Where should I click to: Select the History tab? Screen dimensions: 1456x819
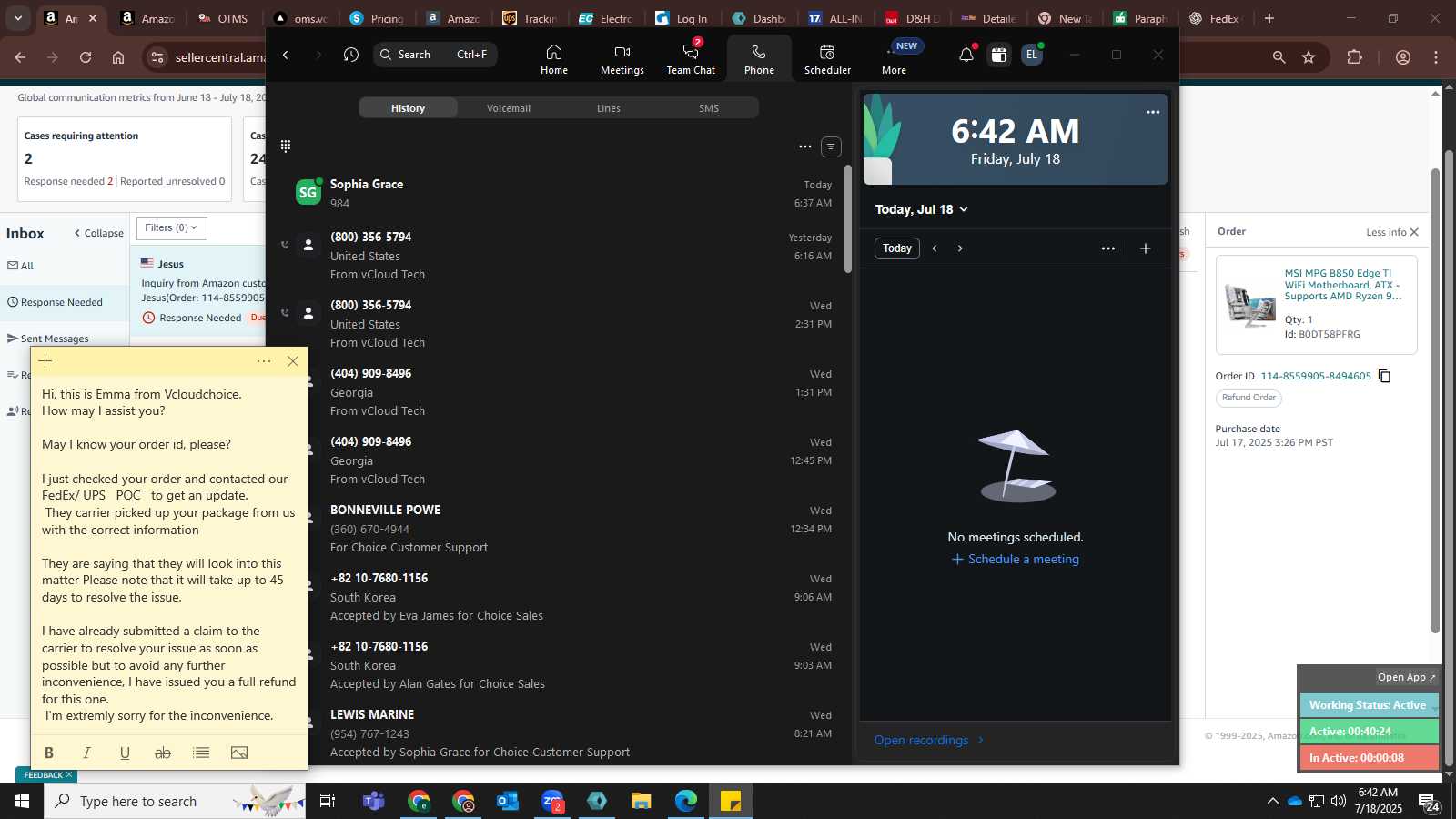point(408,108)
